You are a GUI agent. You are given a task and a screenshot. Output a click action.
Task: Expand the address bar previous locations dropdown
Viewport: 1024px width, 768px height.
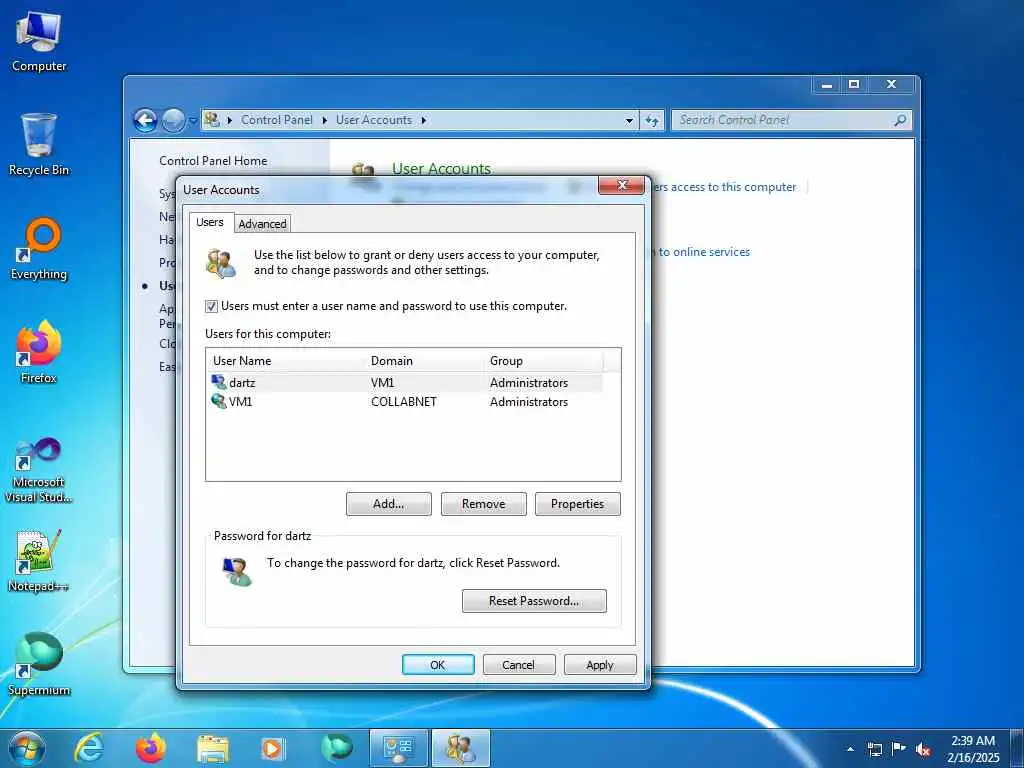pyautogui.click(x=629, y=121)
